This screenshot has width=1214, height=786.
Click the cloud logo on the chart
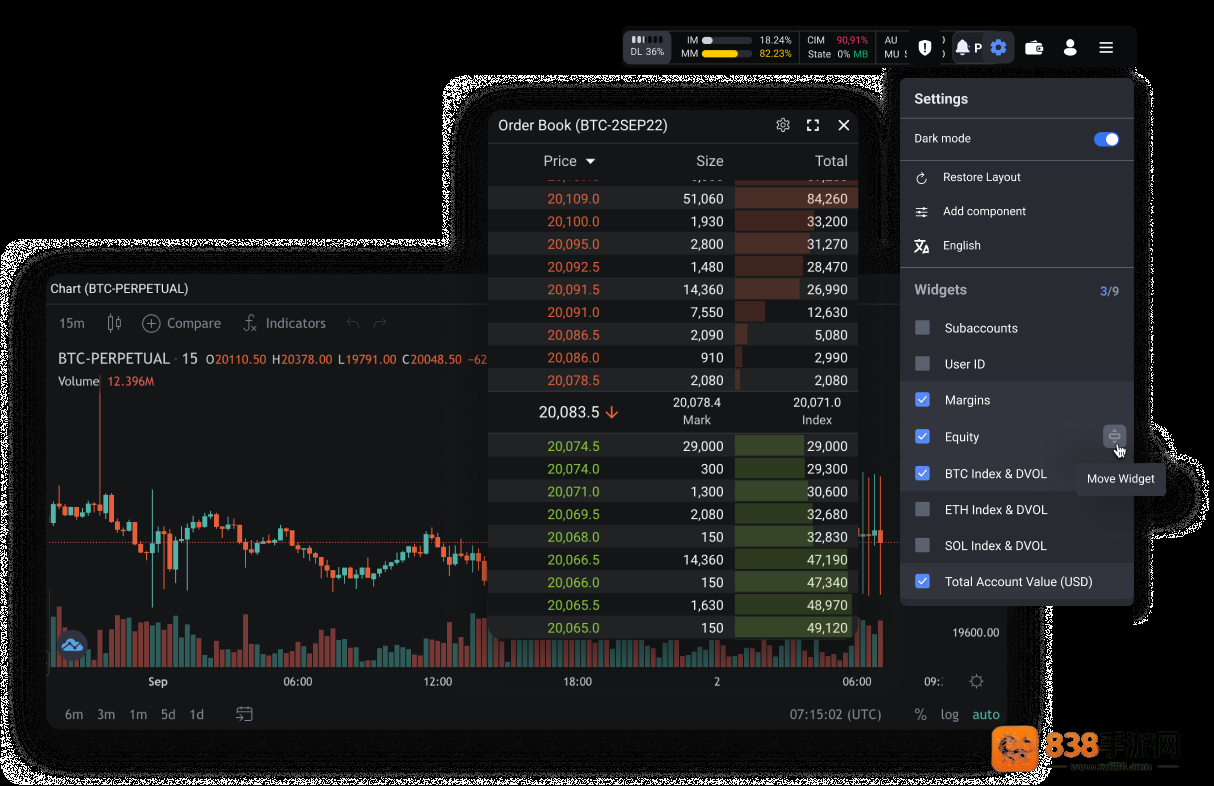pyautogui.click(x=71, y=645)
